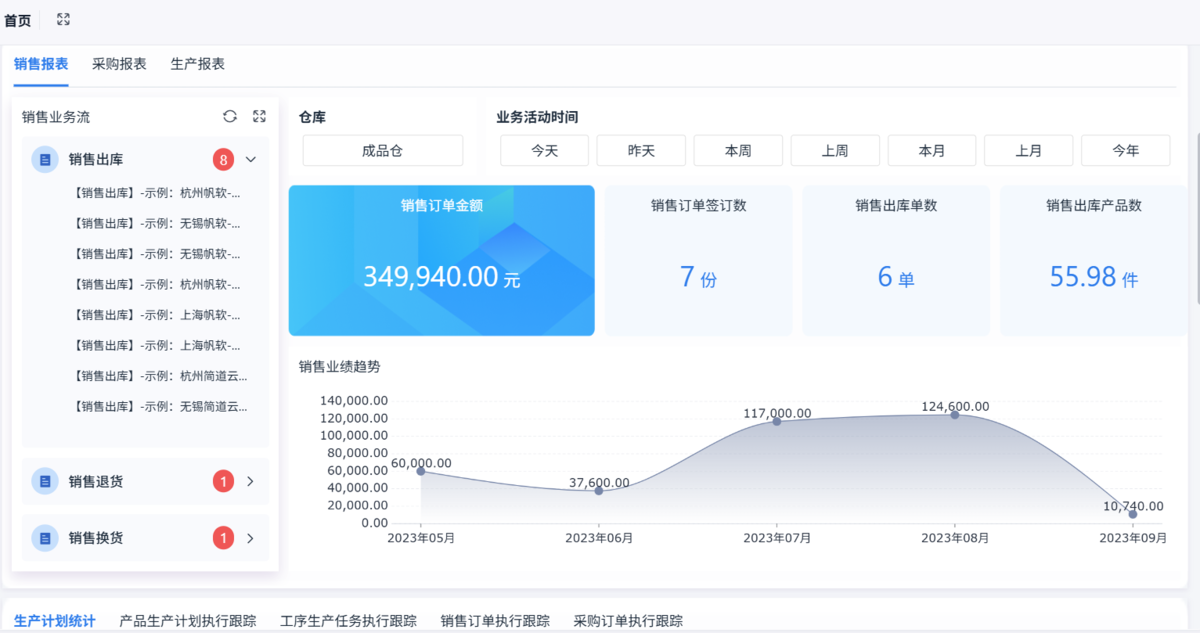The height and width of the screenshot is (633, 1200).
Task: Open the 采购报表 tab
Action: (119, 64)
